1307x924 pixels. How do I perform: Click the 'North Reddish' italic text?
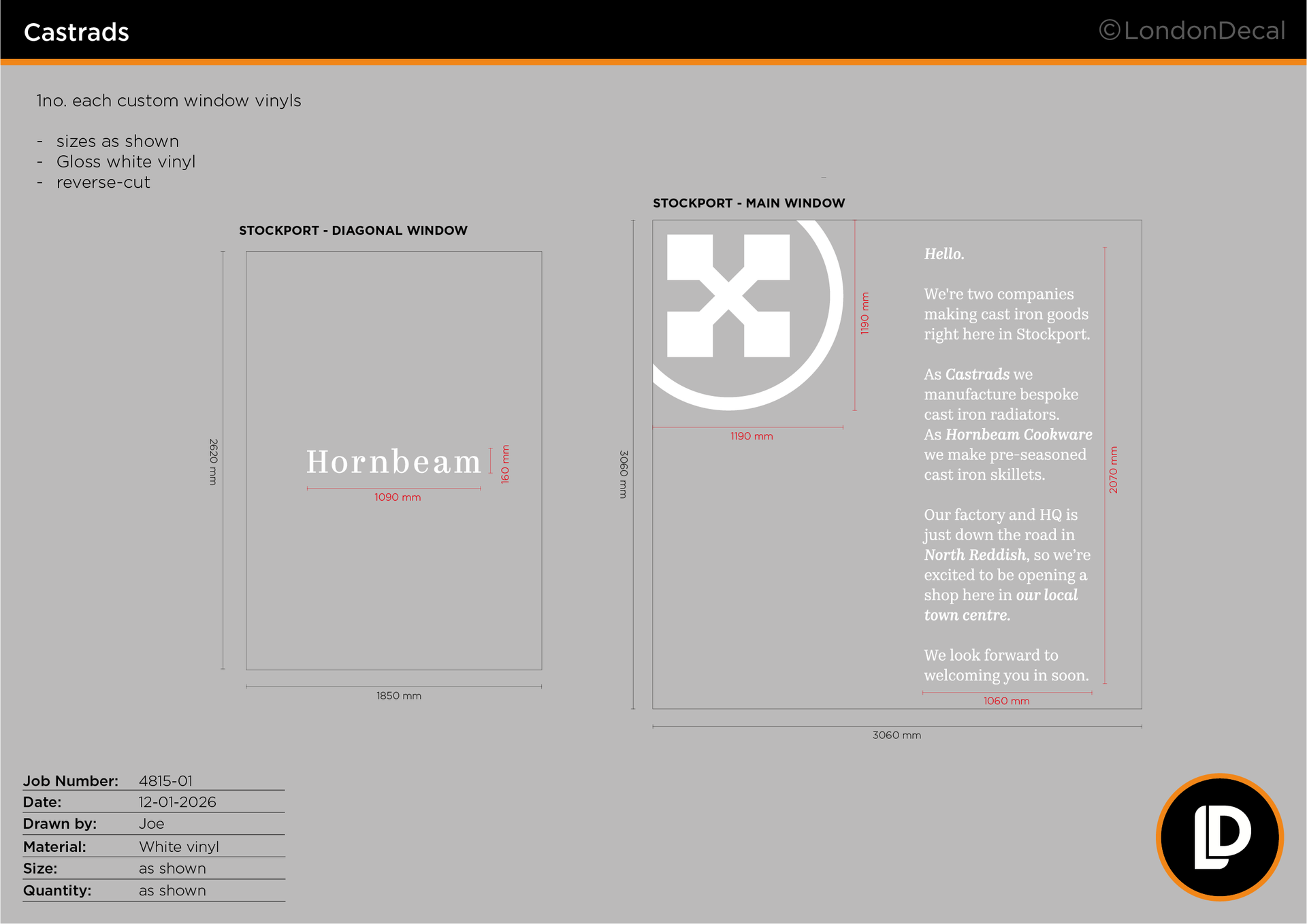975,555
